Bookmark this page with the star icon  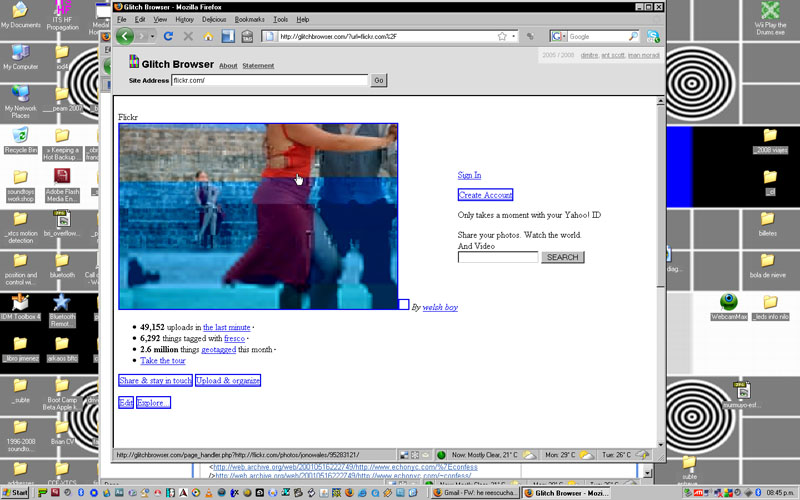[x=502, y=36]
